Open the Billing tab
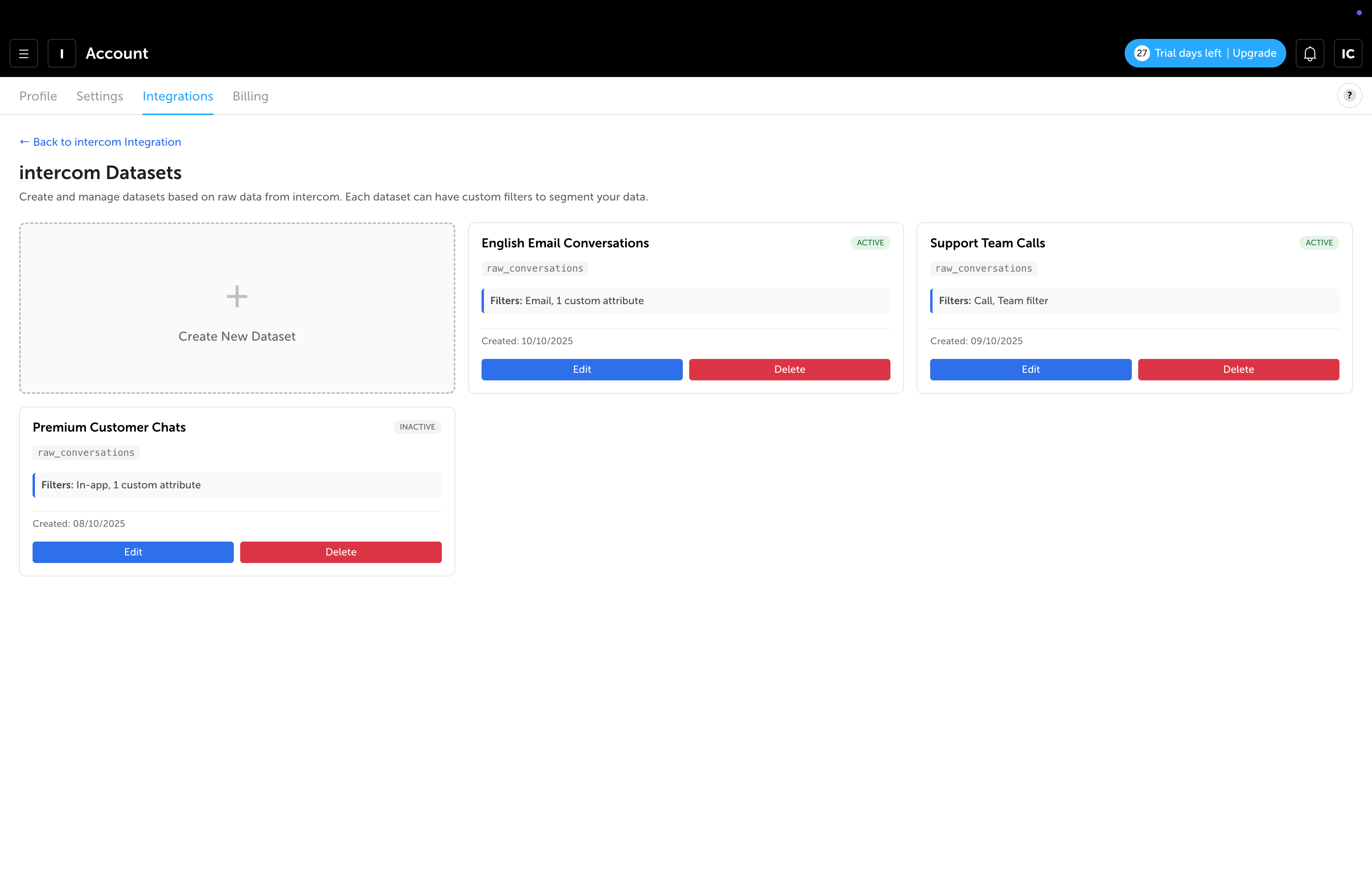The width and height of the screenshot is (1372, 887). point(251,96)
